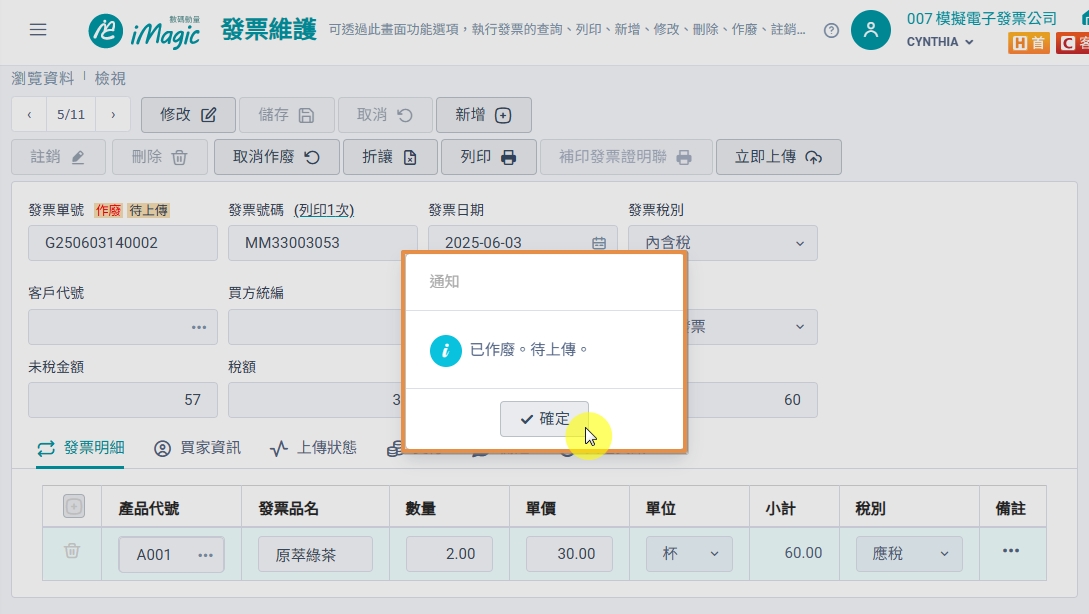The width and height of the screenshot is (1089, 614).
Task: Go to the next invoice record
Action: point(113,115)
